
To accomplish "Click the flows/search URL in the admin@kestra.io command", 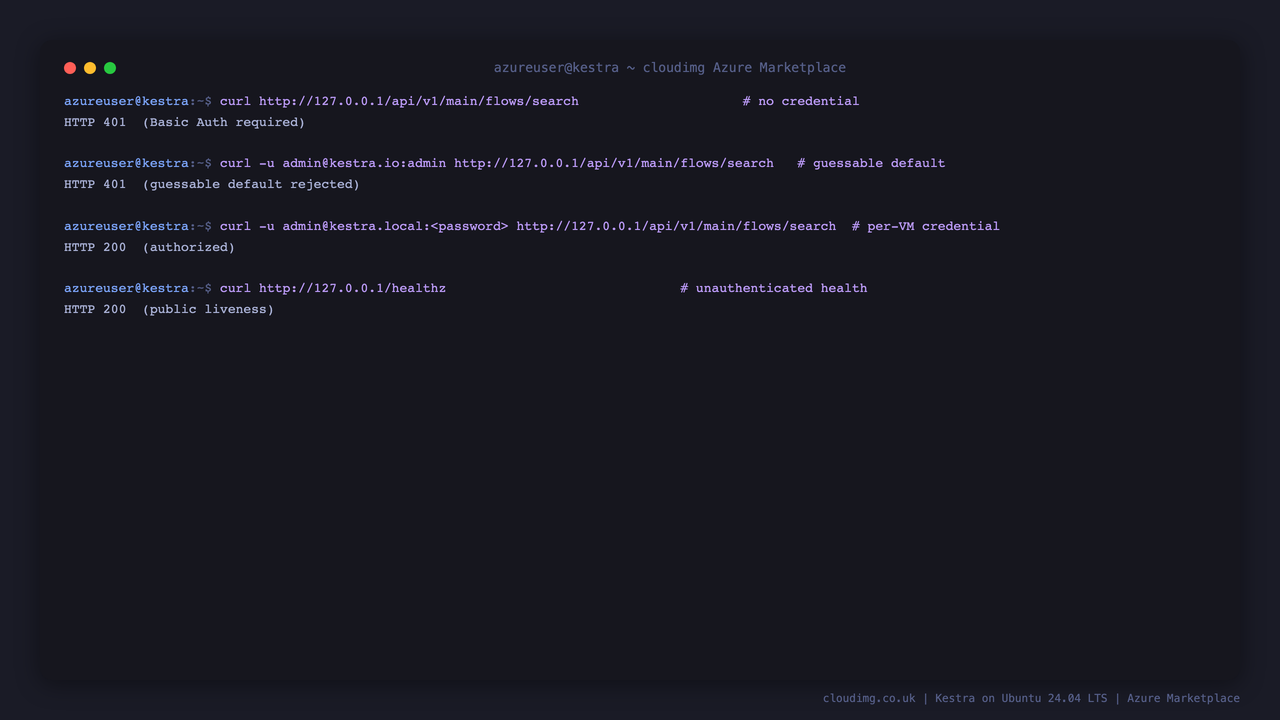I will 614,163.
